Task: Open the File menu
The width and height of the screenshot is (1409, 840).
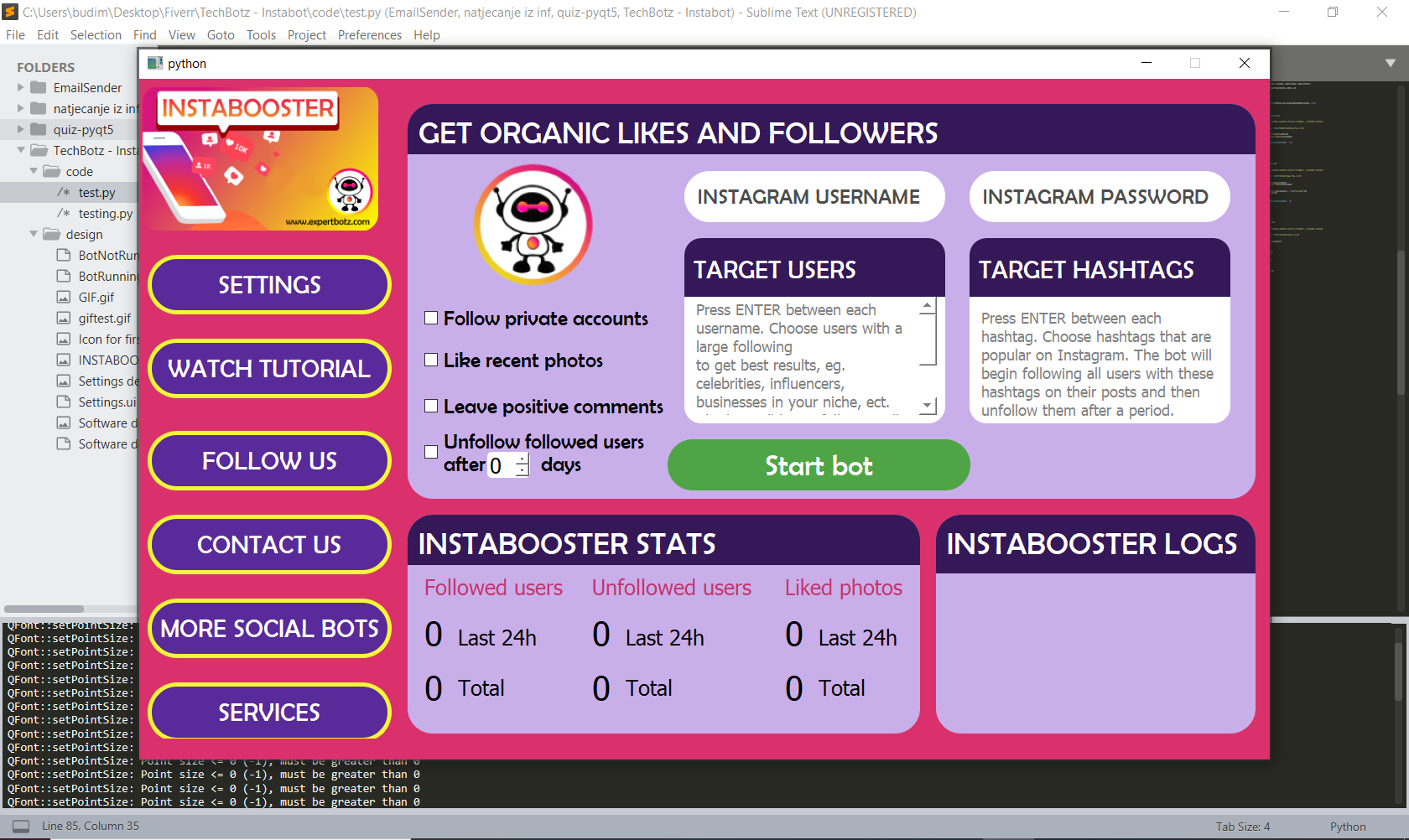Action: pyautogui.click(x=15, y=34)
